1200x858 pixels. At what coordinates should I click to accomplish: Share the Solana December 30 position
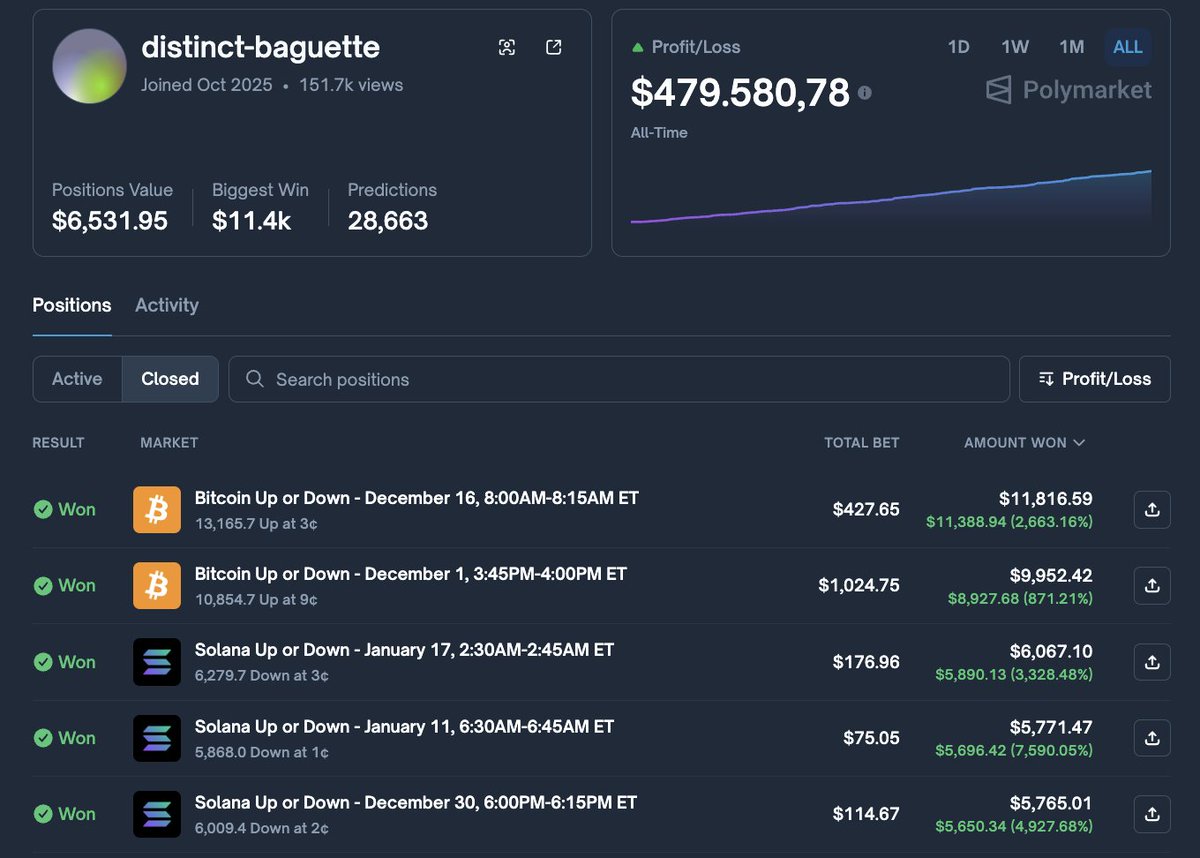[x=1152, y=813]
